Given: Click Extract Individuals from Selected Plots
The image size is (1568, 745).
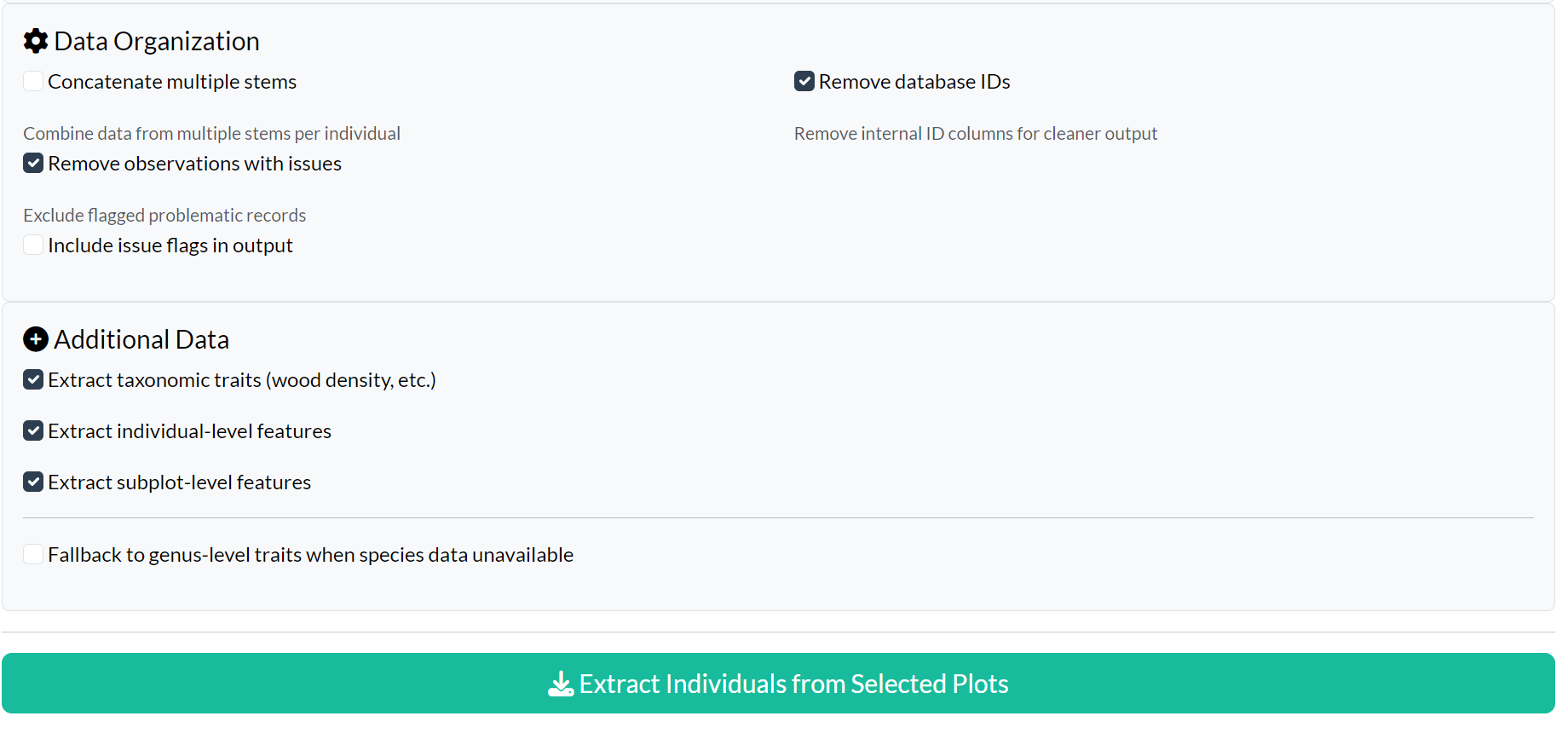Looking at the screenshot, I should point(779,683).
